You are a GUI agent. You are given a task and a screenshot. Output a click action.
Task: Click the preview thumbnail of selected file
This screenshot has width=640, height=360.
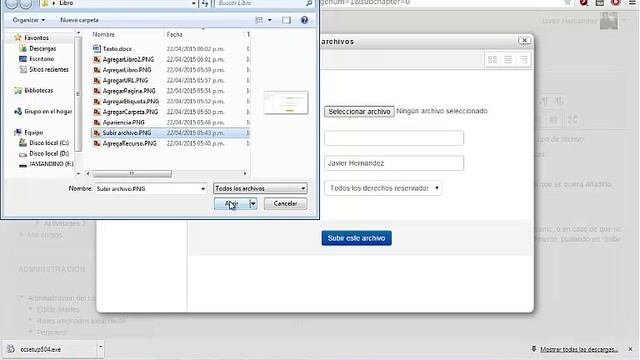point(286,102)
